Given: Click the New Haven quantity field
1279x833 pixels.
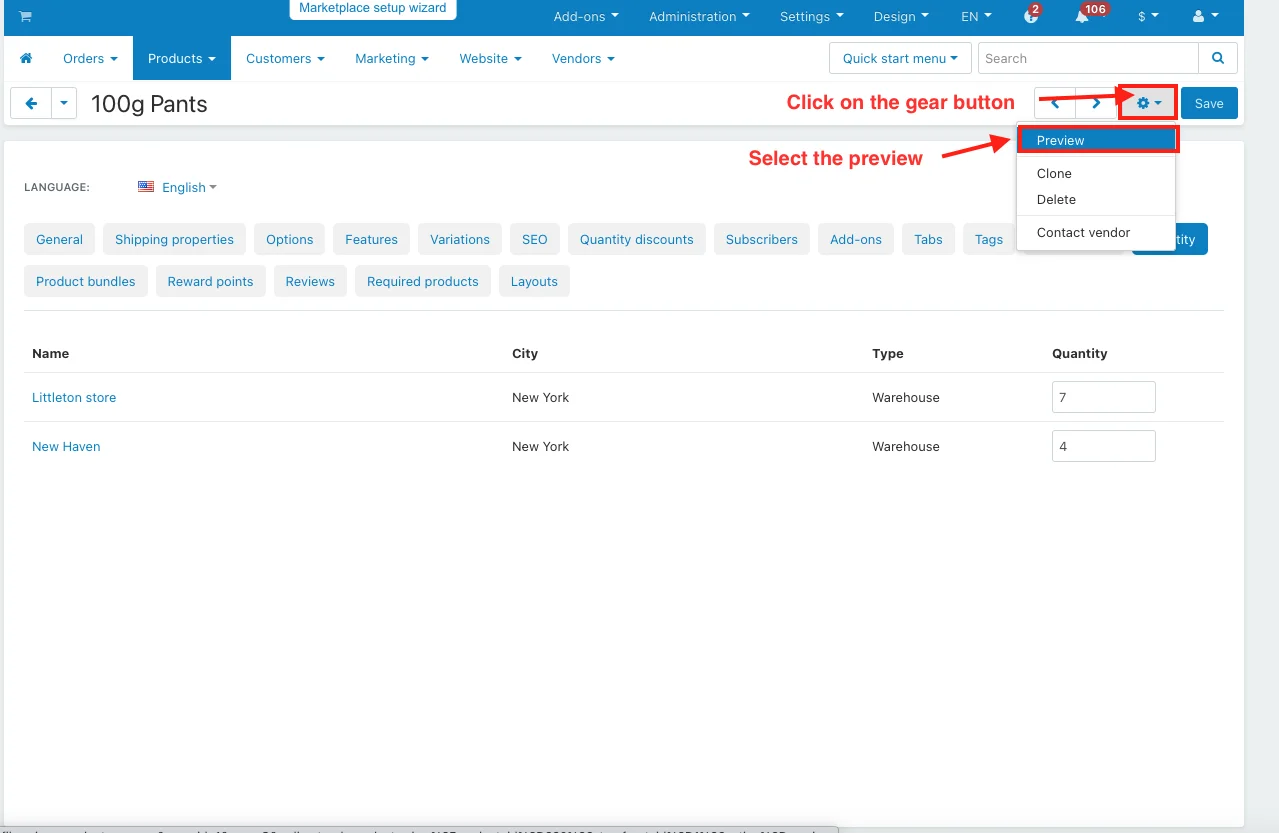Looking at the screenshot, I should tap(1103, 447).
